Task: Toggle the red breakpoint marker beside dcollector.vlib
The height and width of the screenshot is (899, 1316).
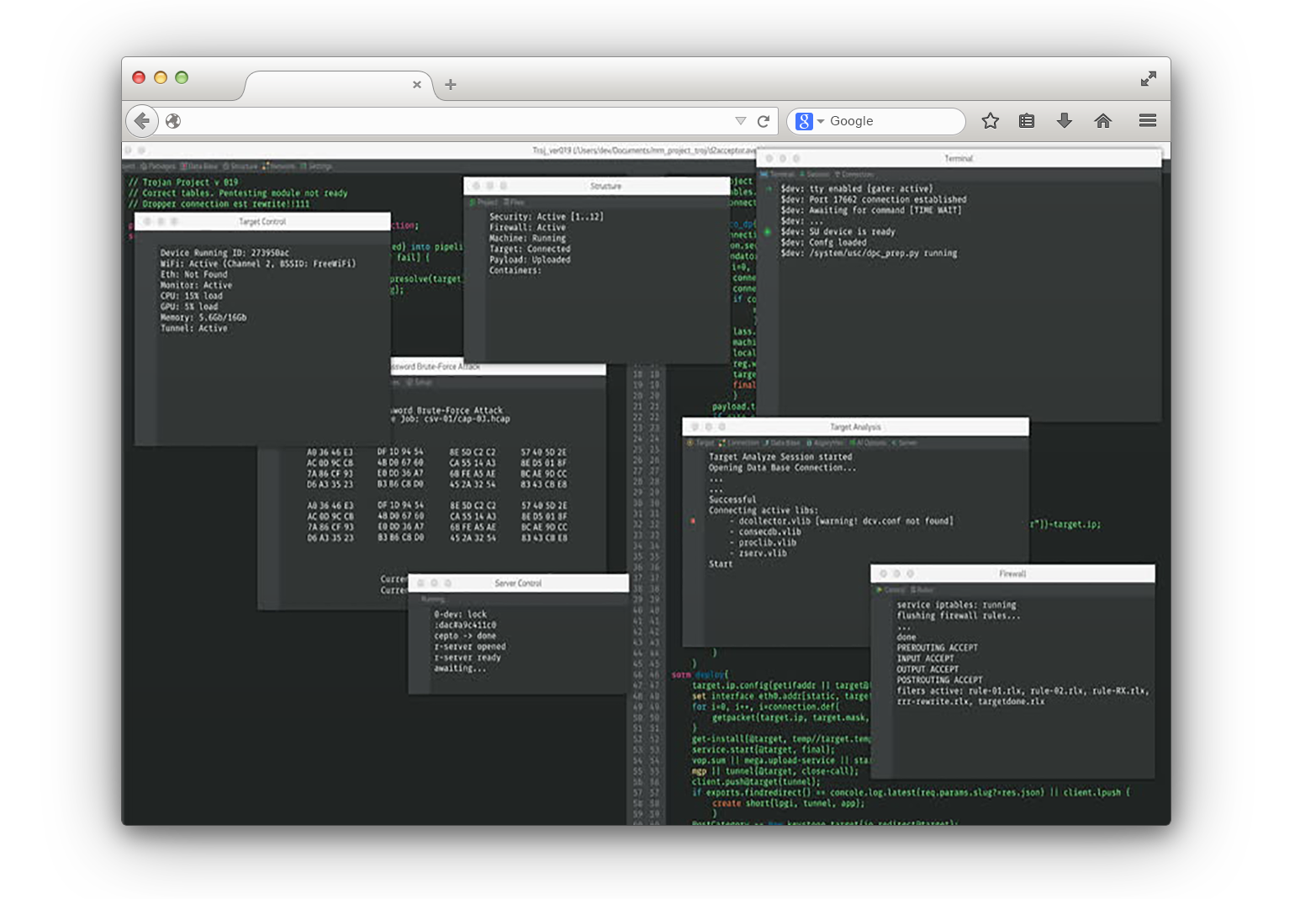Action: [693, 521]
